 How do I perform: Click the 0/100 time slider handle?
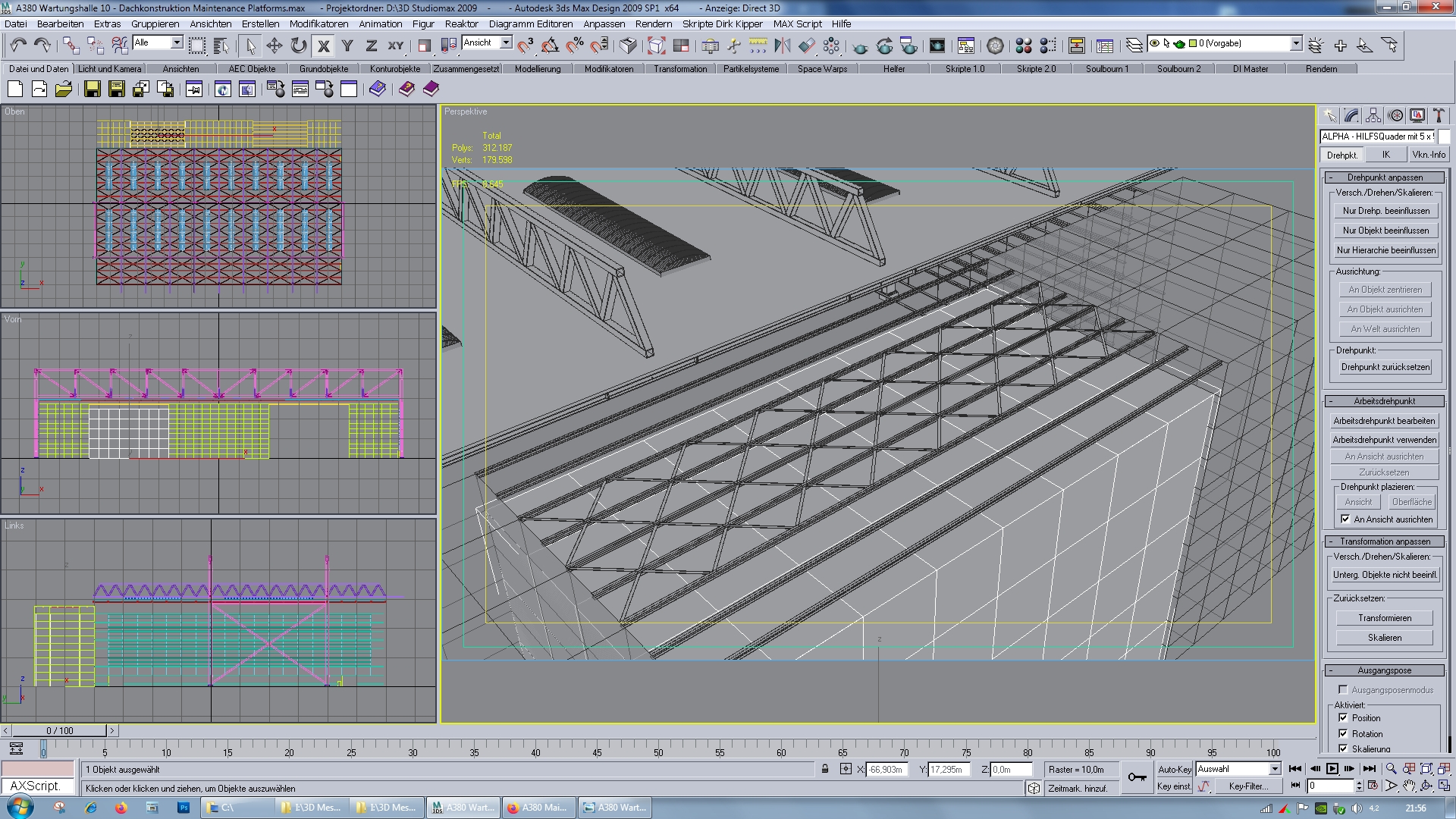[59, 730]
